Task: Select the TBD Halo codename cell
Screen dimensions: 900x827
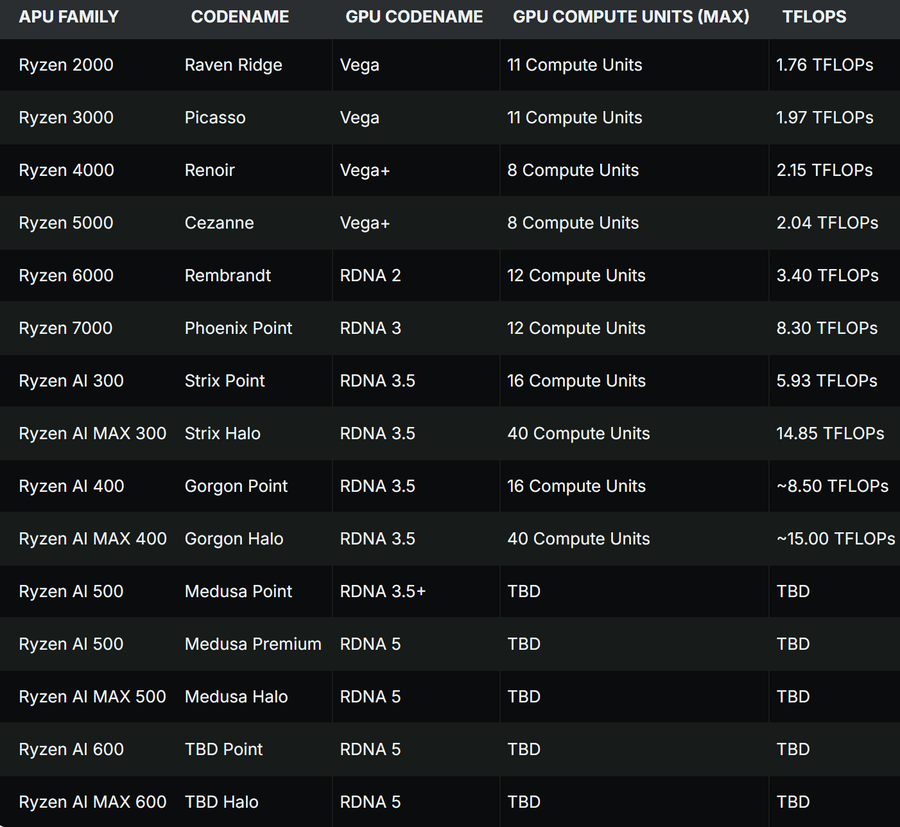Action: pos(221,802)
